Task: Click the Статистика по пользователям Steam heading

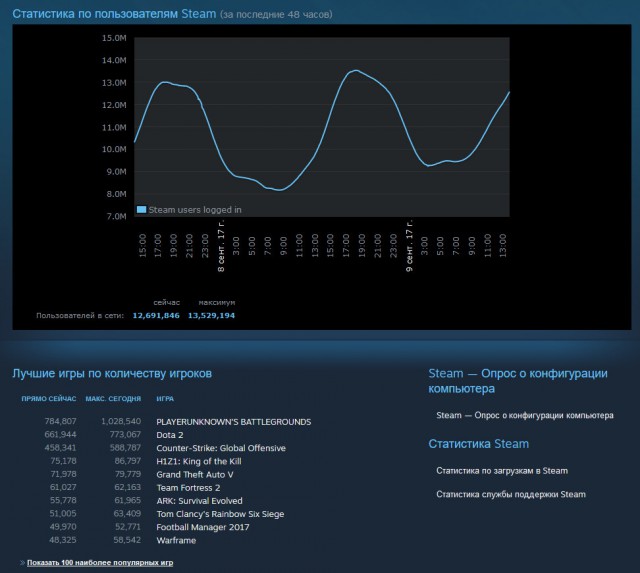Action: [114, 14]
